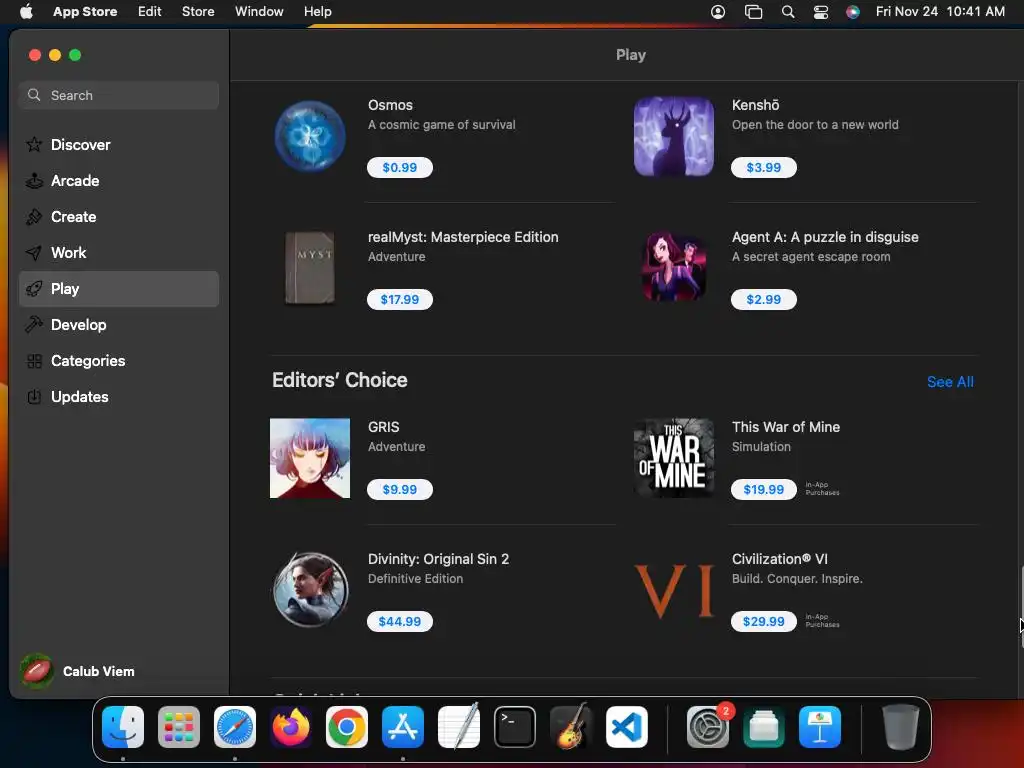This screenshot has width=1024, height=768.
Task: Open the Trash in the Dock
Action: (901, 727)
